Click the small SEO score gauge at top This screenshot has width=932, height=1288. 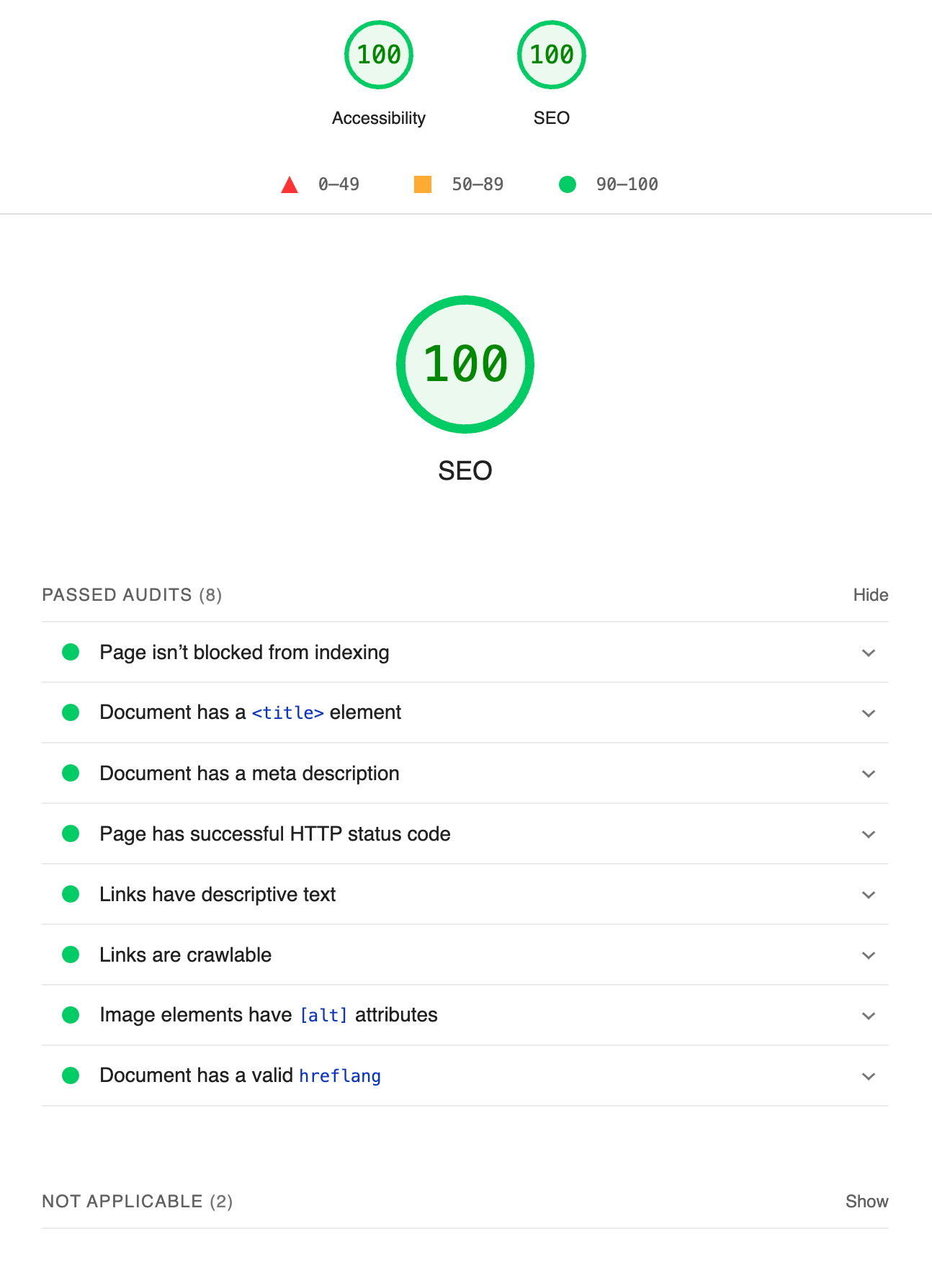(552, 55)
